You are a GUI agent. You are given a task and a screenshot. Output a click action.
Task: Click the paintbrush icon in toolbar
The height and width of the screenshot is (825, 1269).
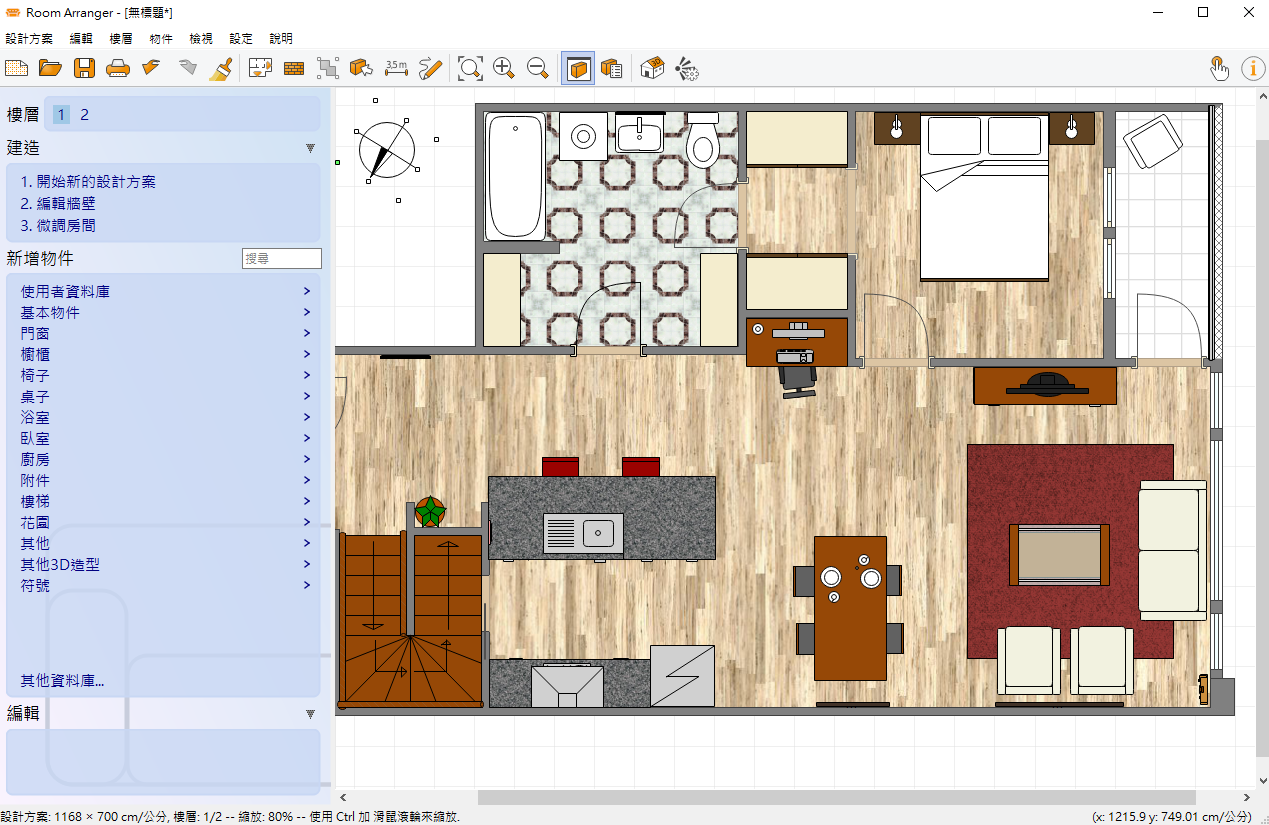221,68
